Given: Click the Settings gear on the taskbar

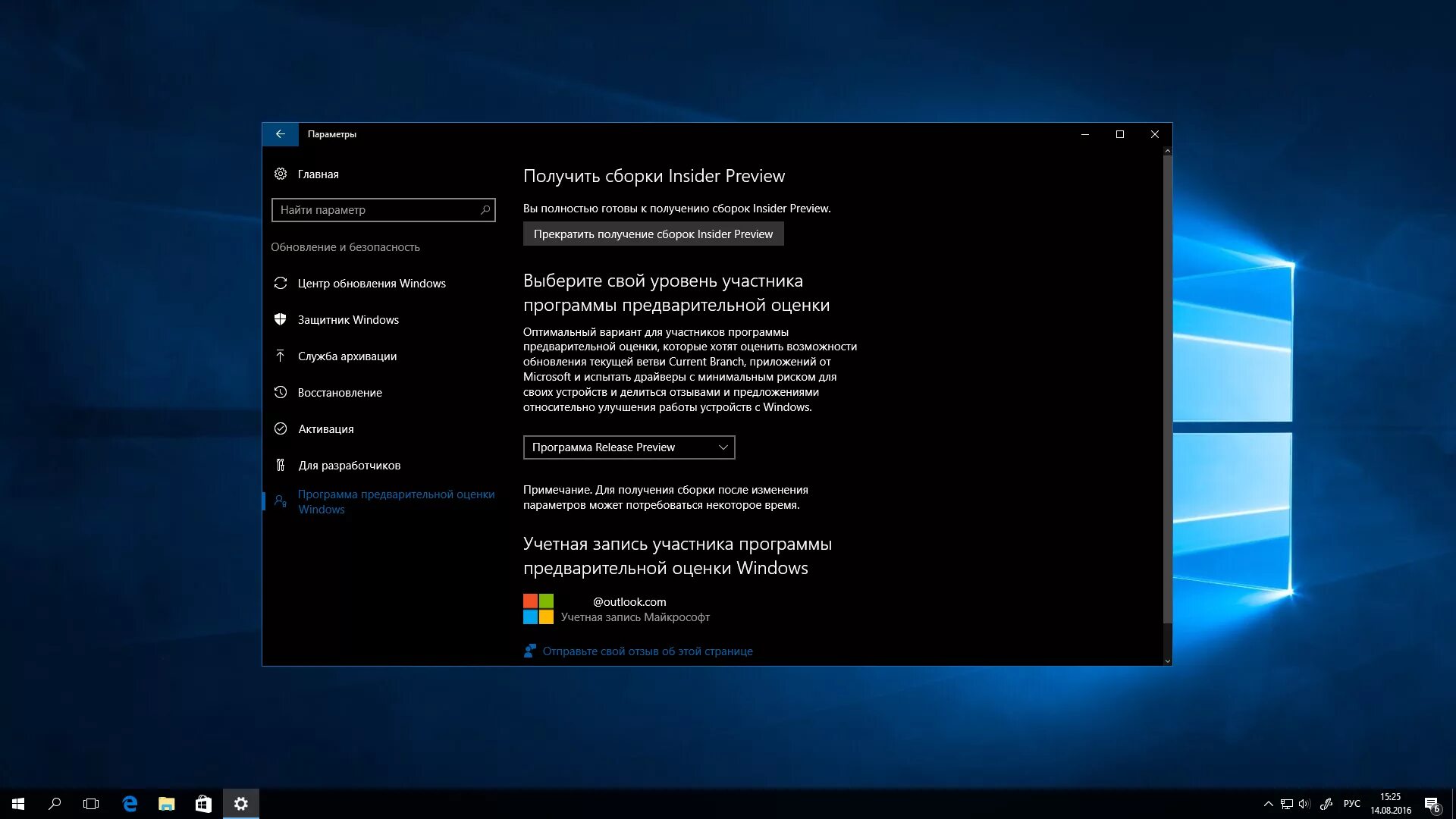Looking at the screenshot, I should coord(241,804).
